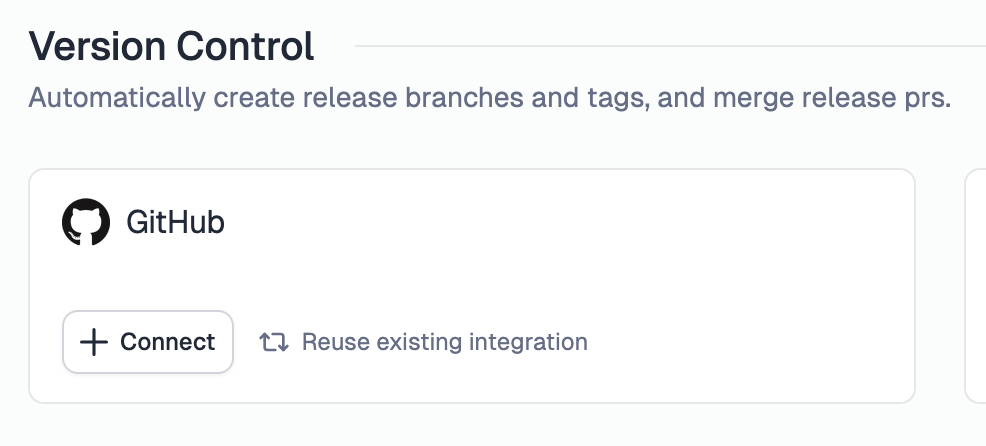Click the word Connect in the button

168,342
